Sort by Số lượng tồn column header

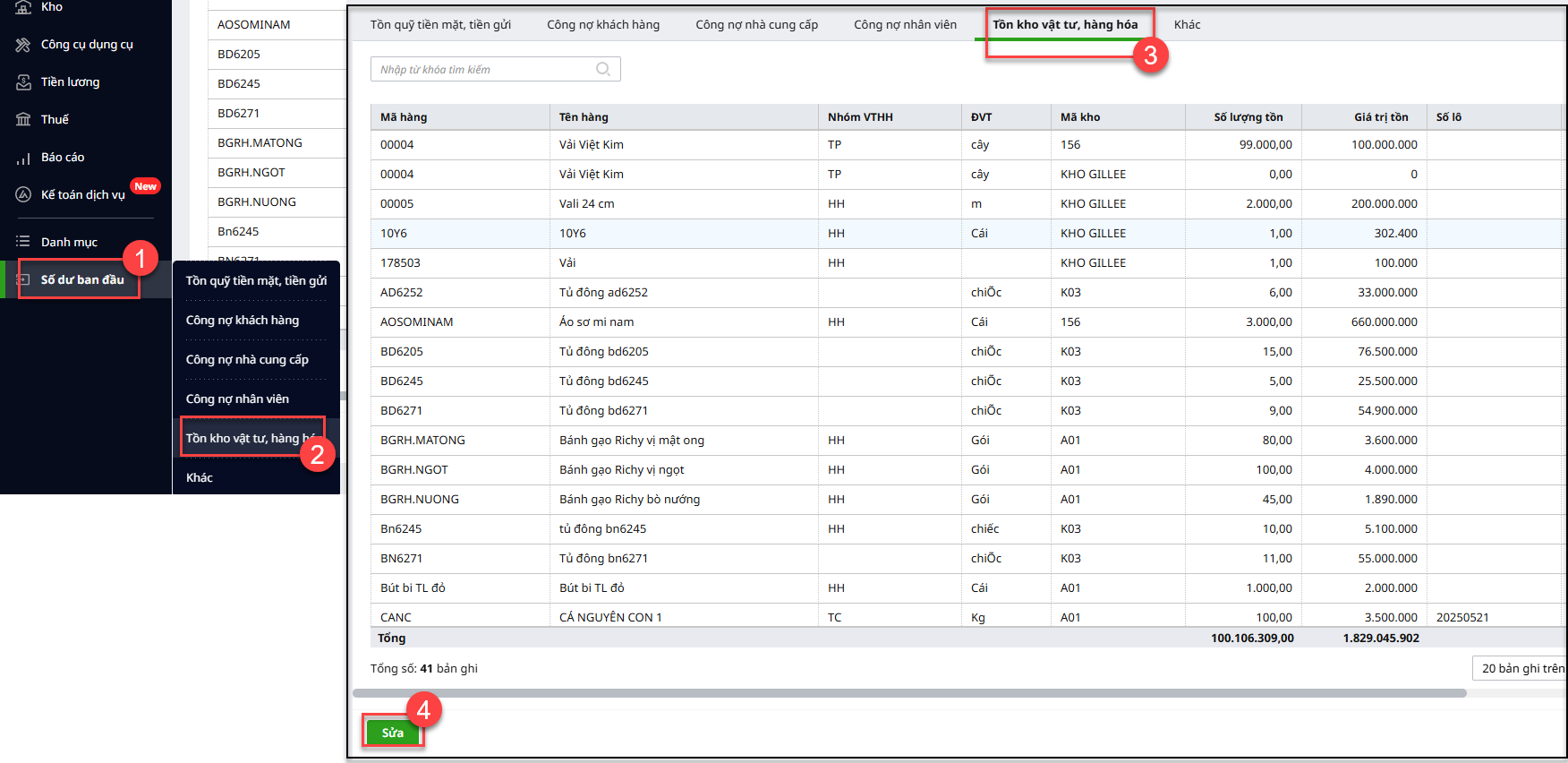click(1248, 117)
